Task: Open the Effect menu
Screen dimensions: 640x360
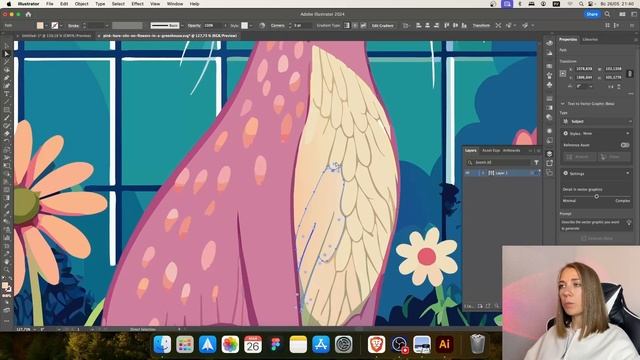Action: coord(138,4)
